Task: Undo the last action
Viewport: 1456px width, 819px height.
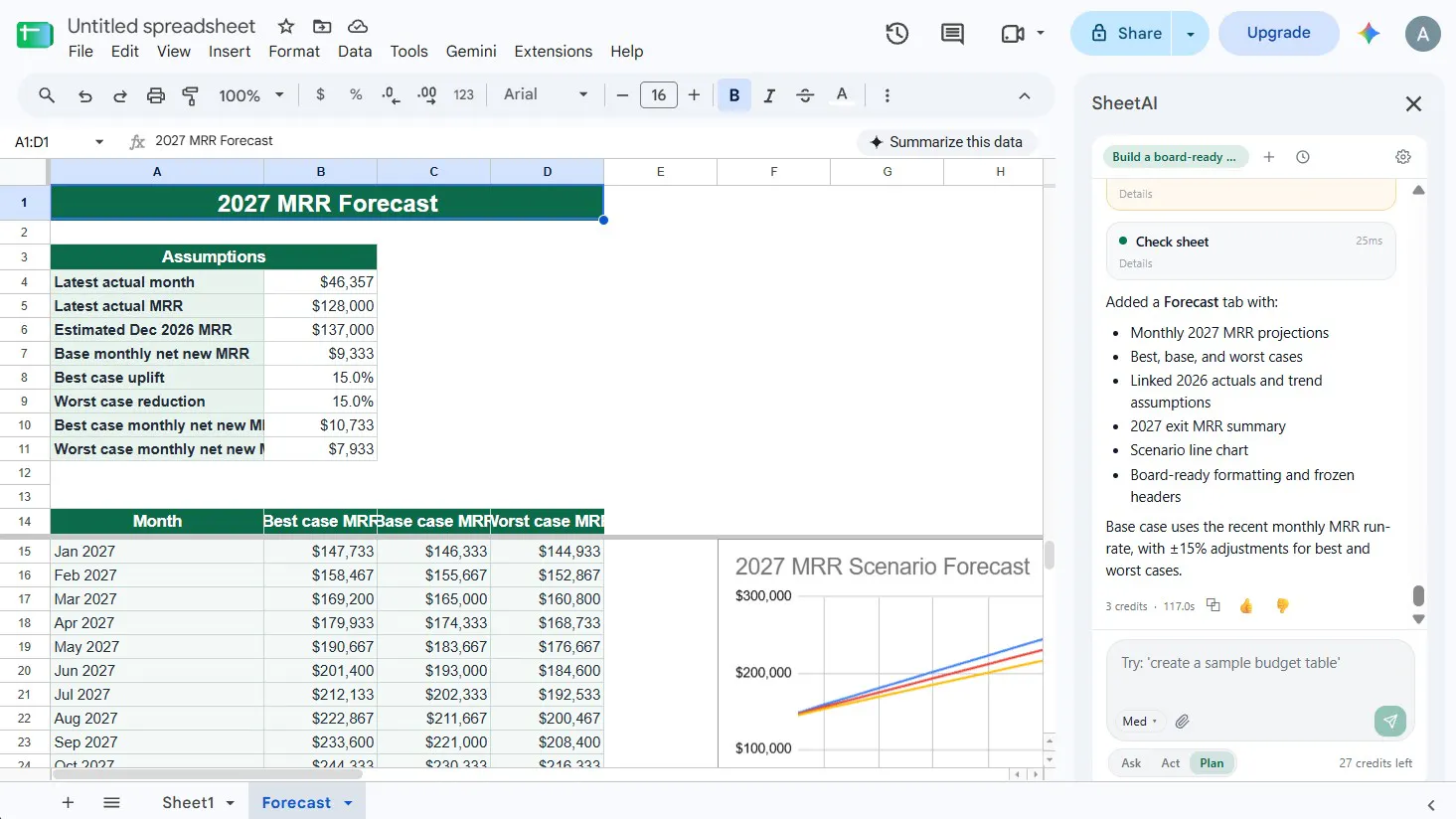Action: coord(85,95)
